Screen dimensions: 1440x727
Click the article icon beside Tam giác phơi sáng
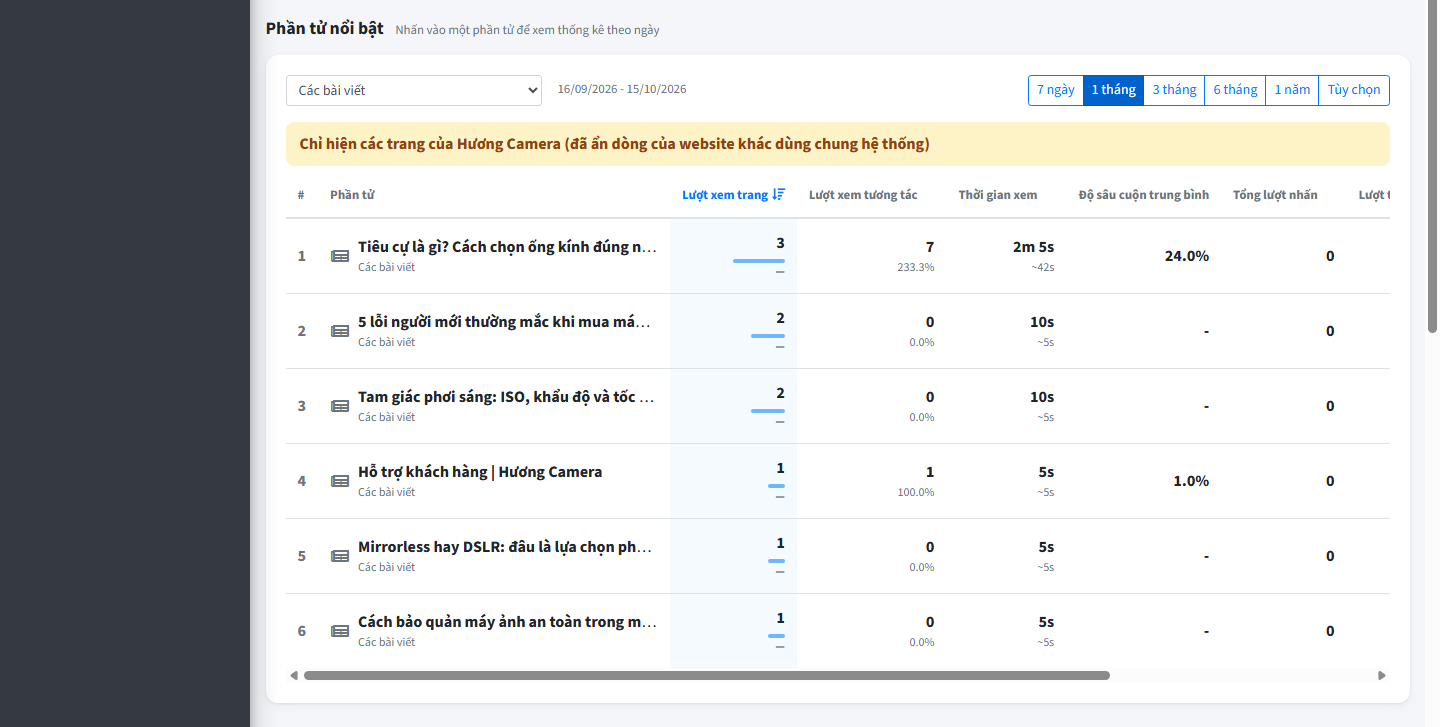pyautogui.click(x=340, y=406)
